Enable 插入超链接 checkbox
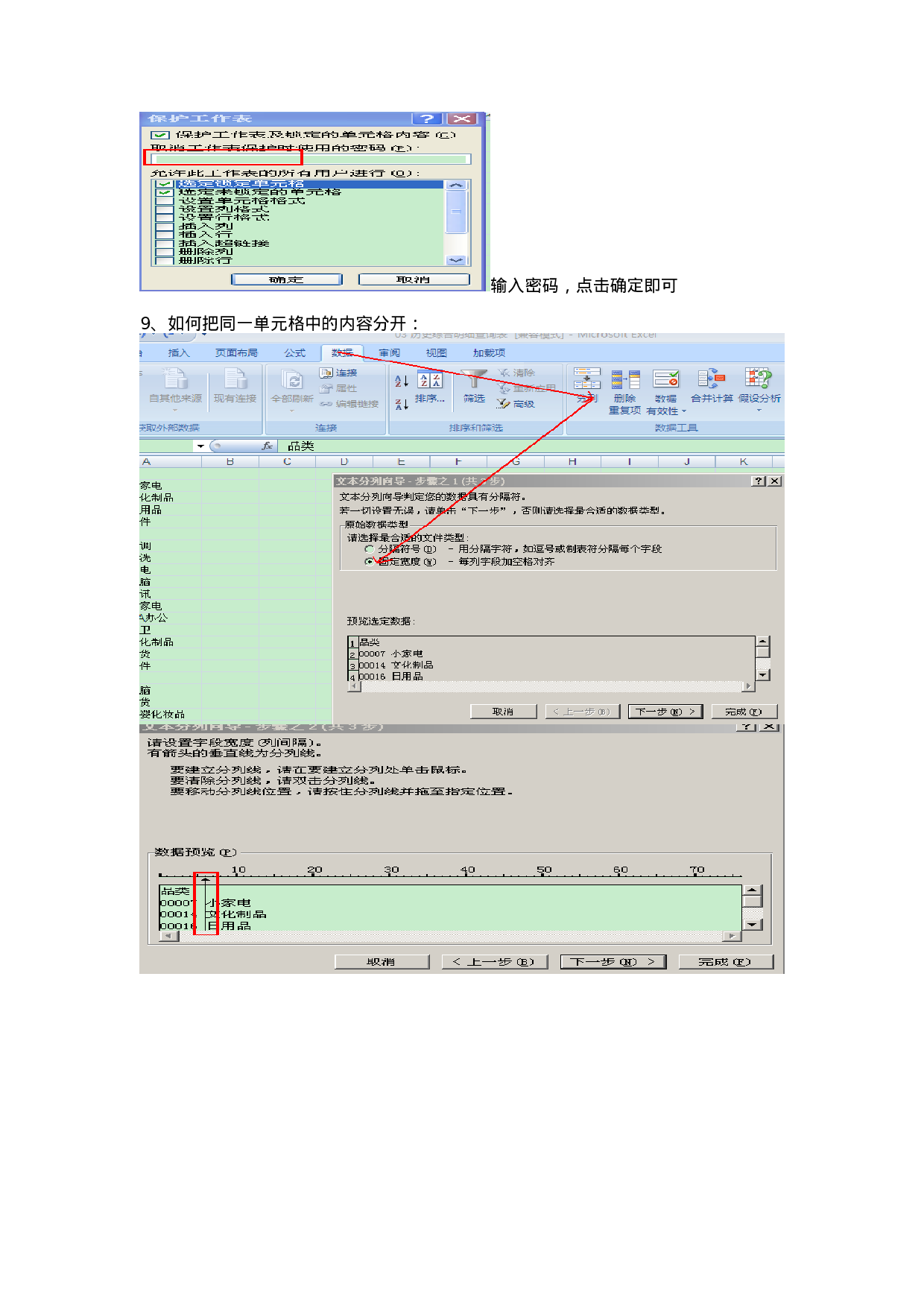 click(165, 244)
